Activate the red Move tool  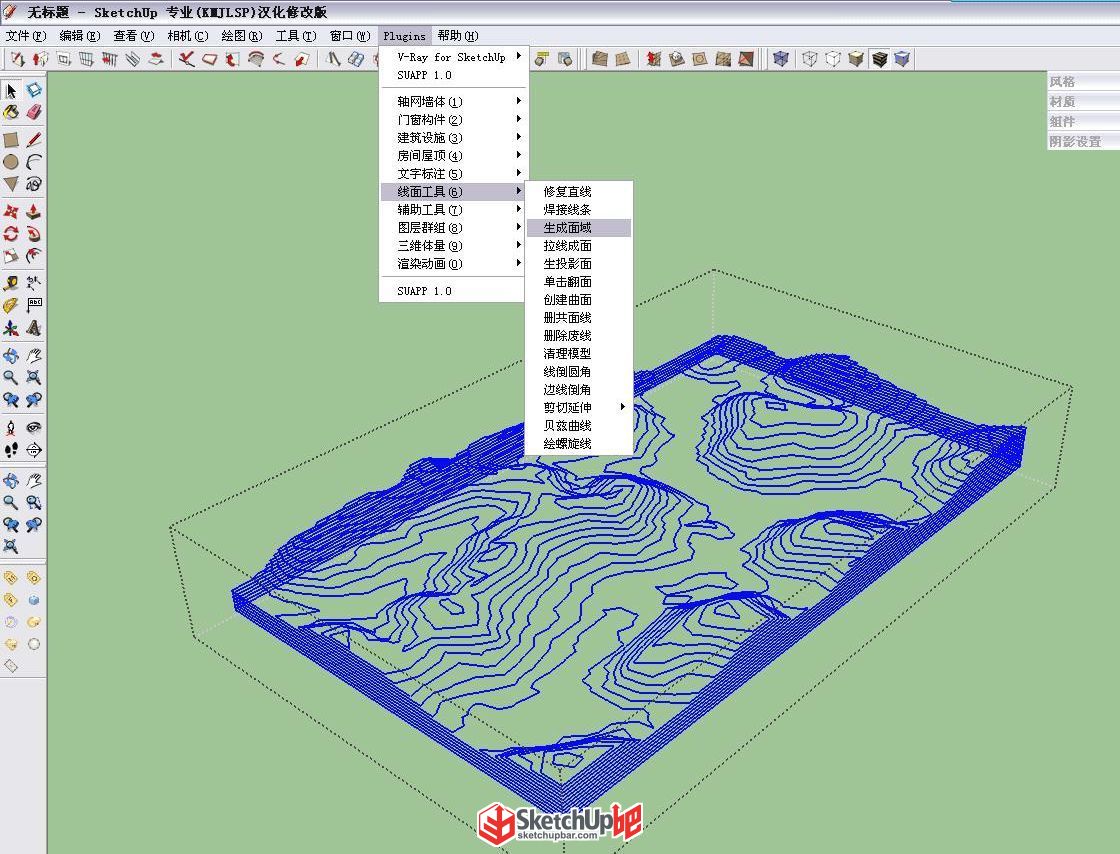click(11, 211)
